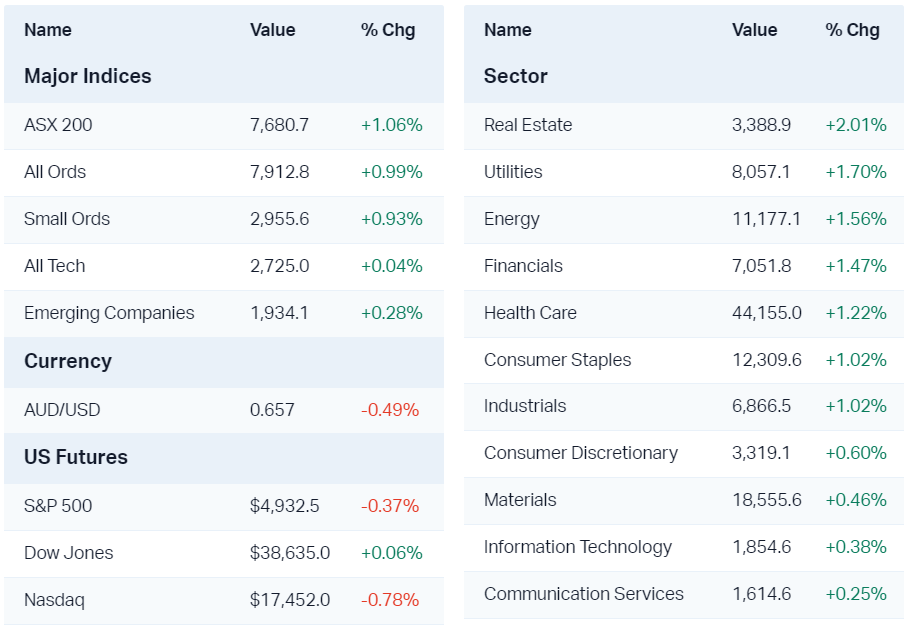Image resolution: width=907 pixels, height=628 pixels.
Task: Open the ASX 200 index row
Action: (x=58, y=125)
